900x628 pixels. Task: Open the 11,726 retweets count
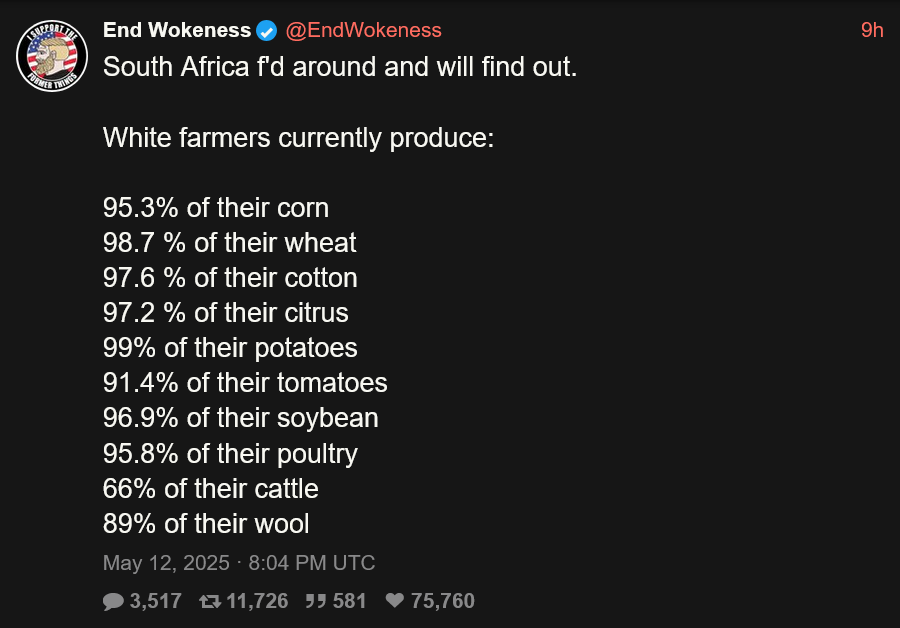(257, 601)
